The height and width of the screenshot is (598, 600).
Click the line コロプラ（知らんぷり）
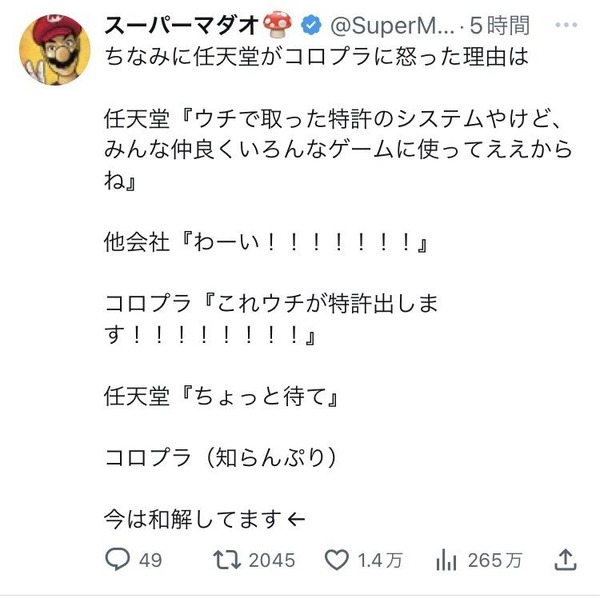[x=221, y=457]
